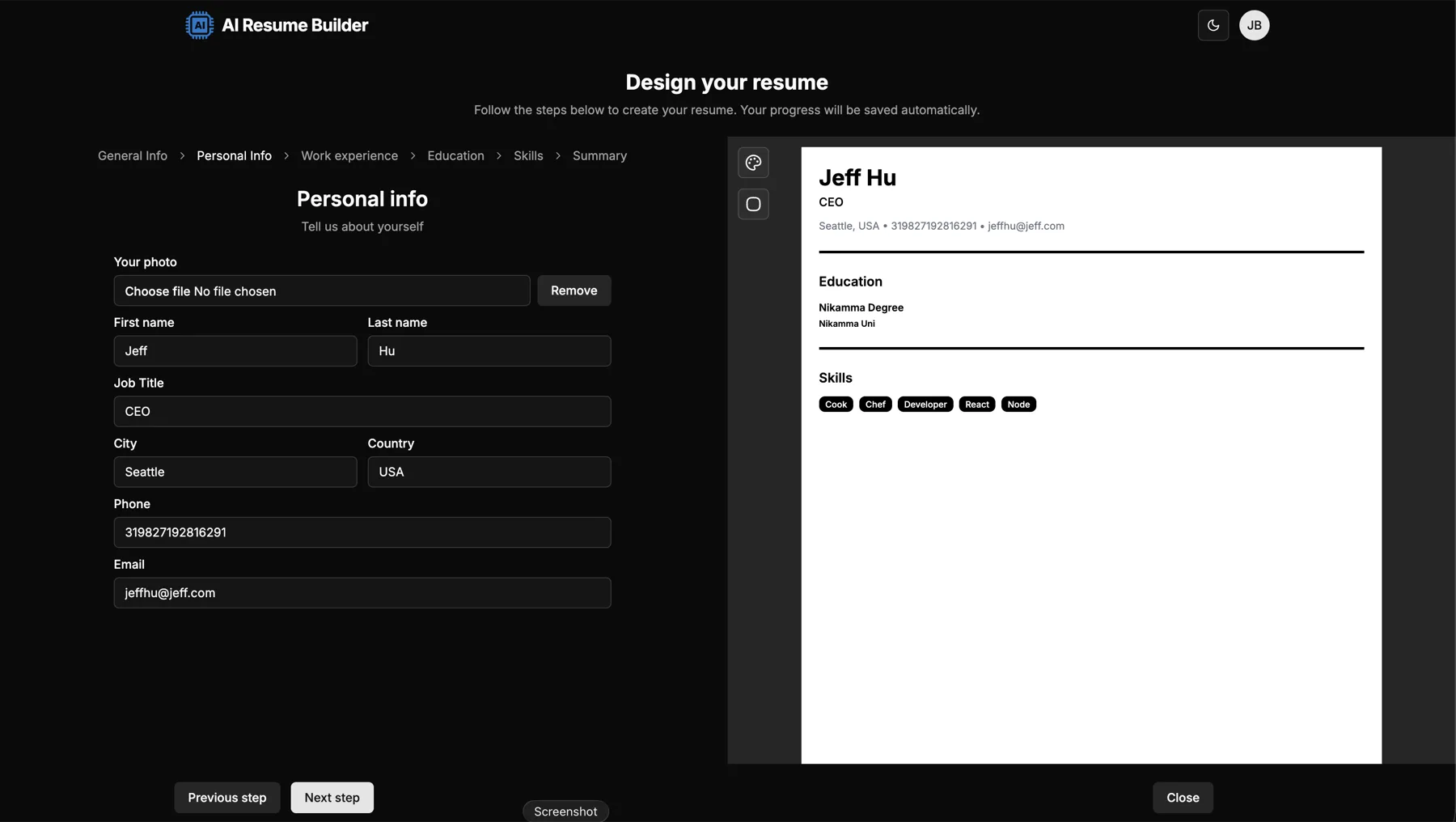Click Nikamma Degree in the preview
The width and height of the screenshot is (1456, 822).
(x=861, y=307)
